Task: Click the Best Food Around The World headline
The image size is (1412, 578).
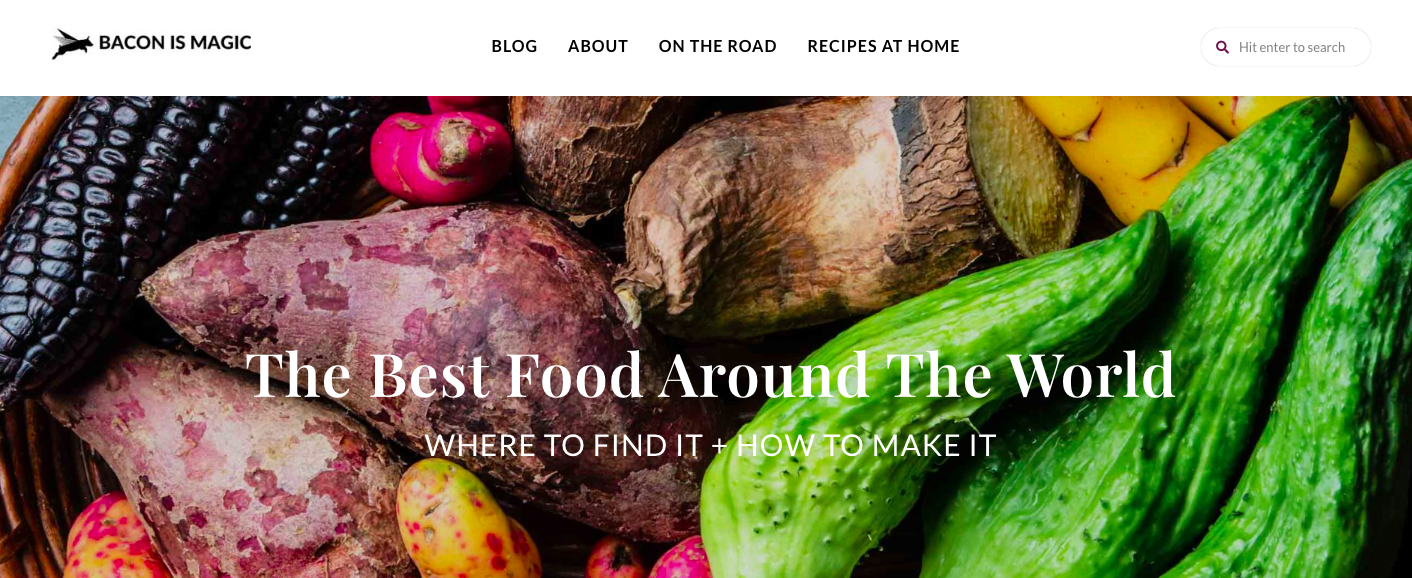Action: (711, 374)
